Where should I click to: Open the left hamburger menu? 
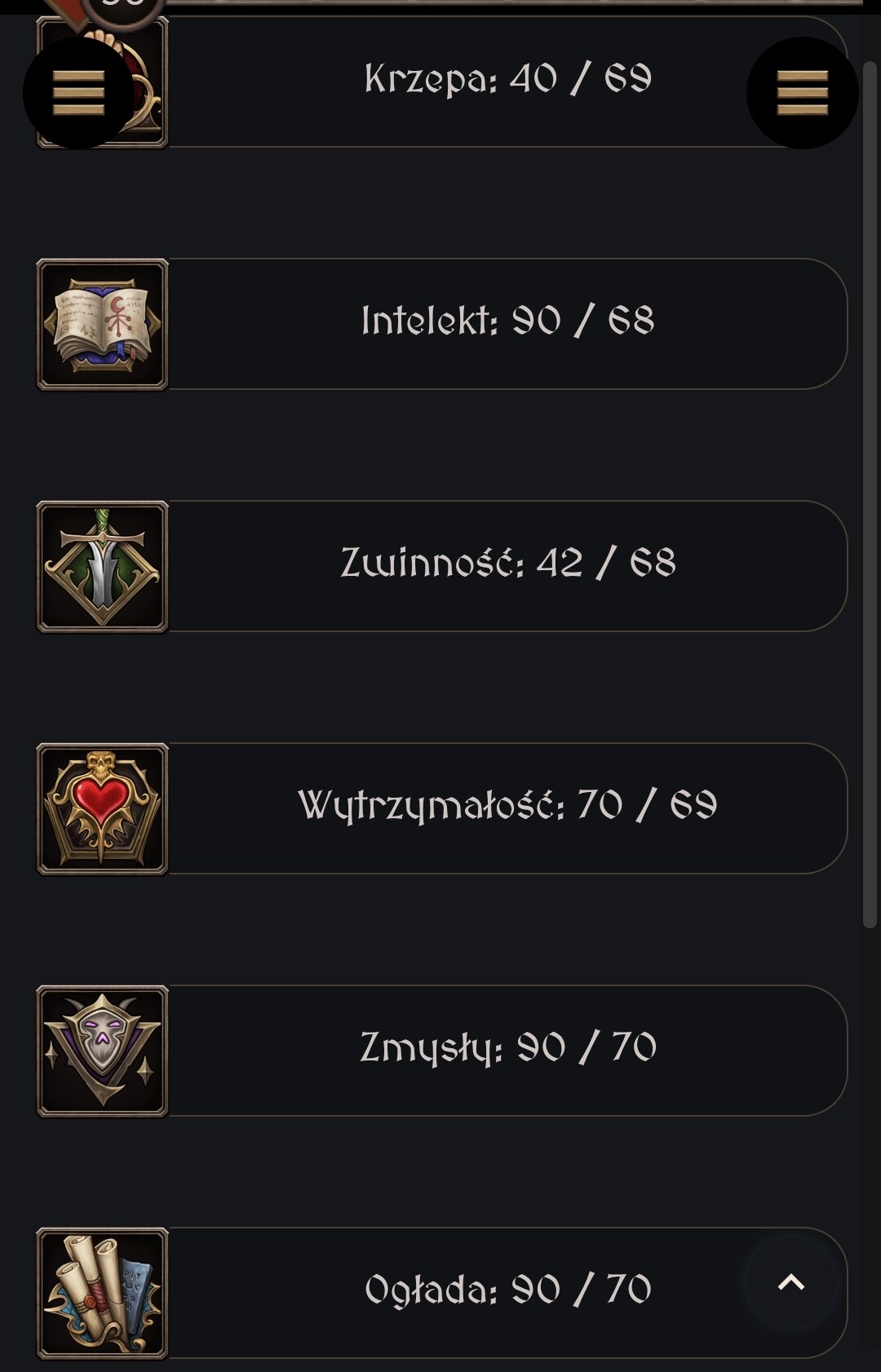[78, 92]
